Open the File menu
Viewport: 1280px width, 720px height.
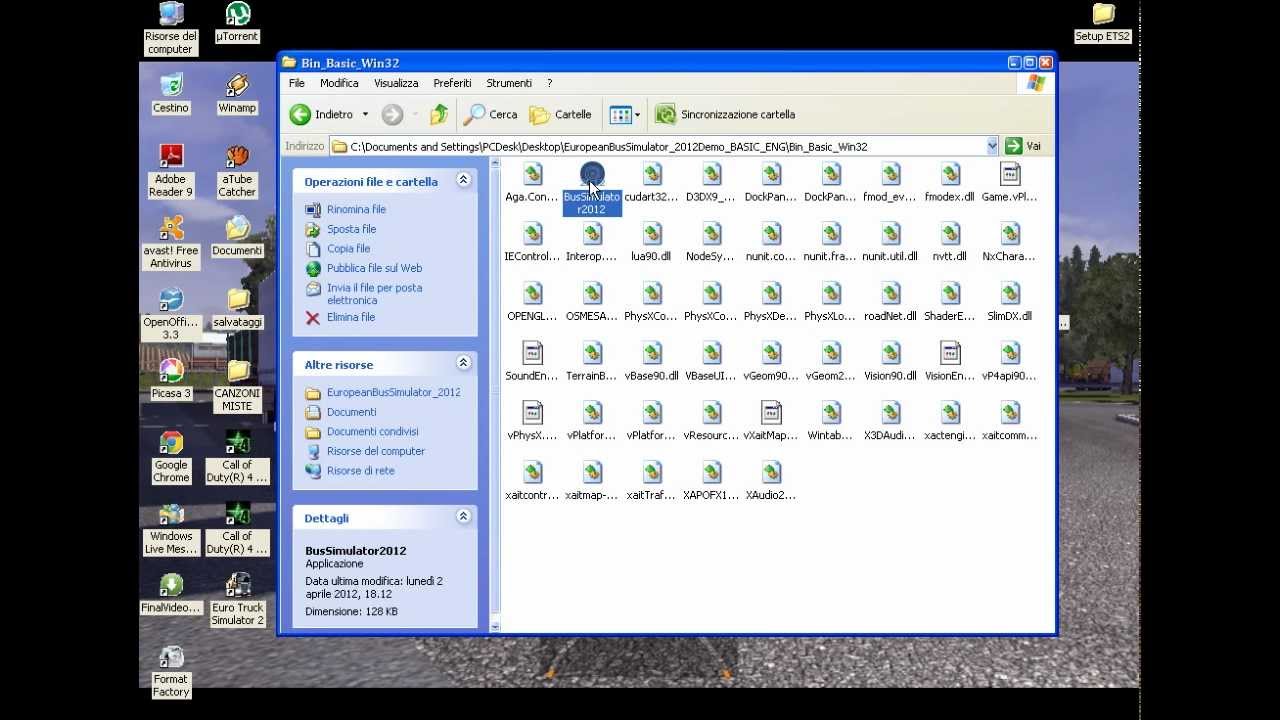coord(297,83)
